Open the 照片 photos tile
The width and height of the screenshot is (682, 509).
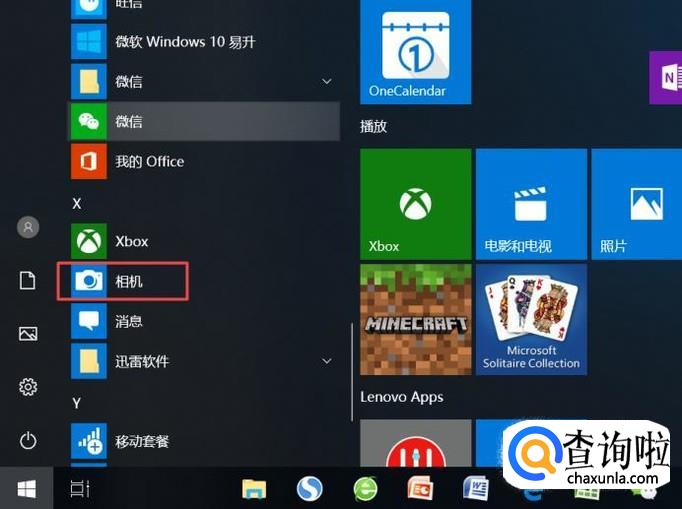(x=637, y=204)
